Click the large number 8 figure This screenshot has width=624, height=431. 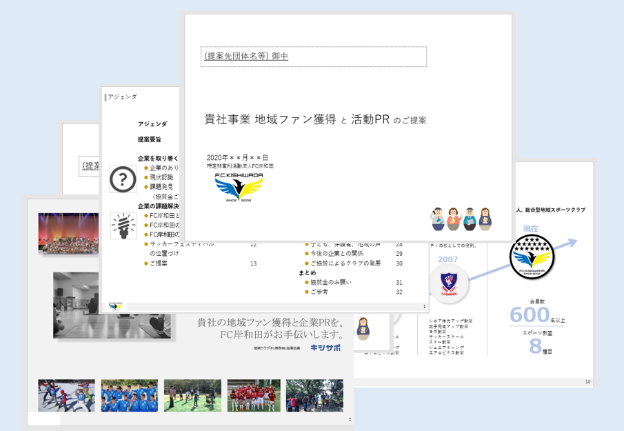click(535, 346)
